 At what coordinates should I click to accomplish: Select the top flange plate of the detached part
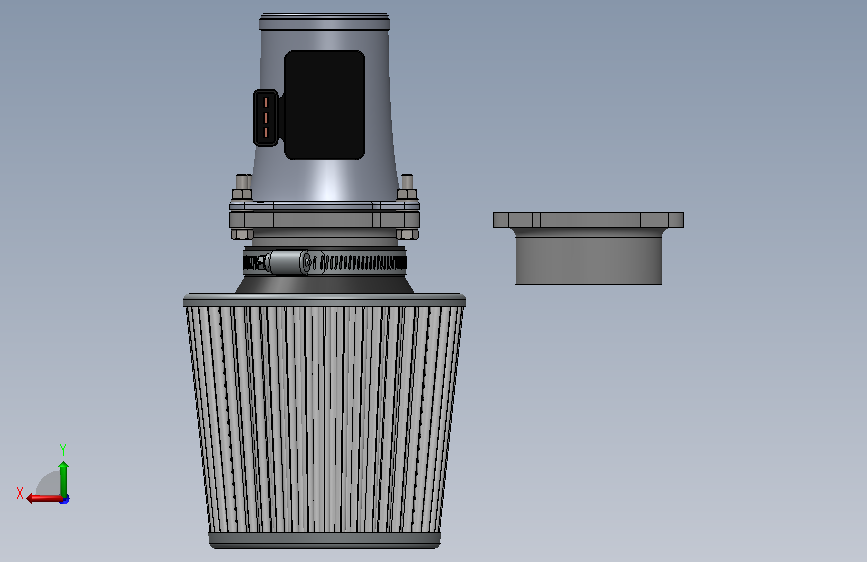(588, 220)
